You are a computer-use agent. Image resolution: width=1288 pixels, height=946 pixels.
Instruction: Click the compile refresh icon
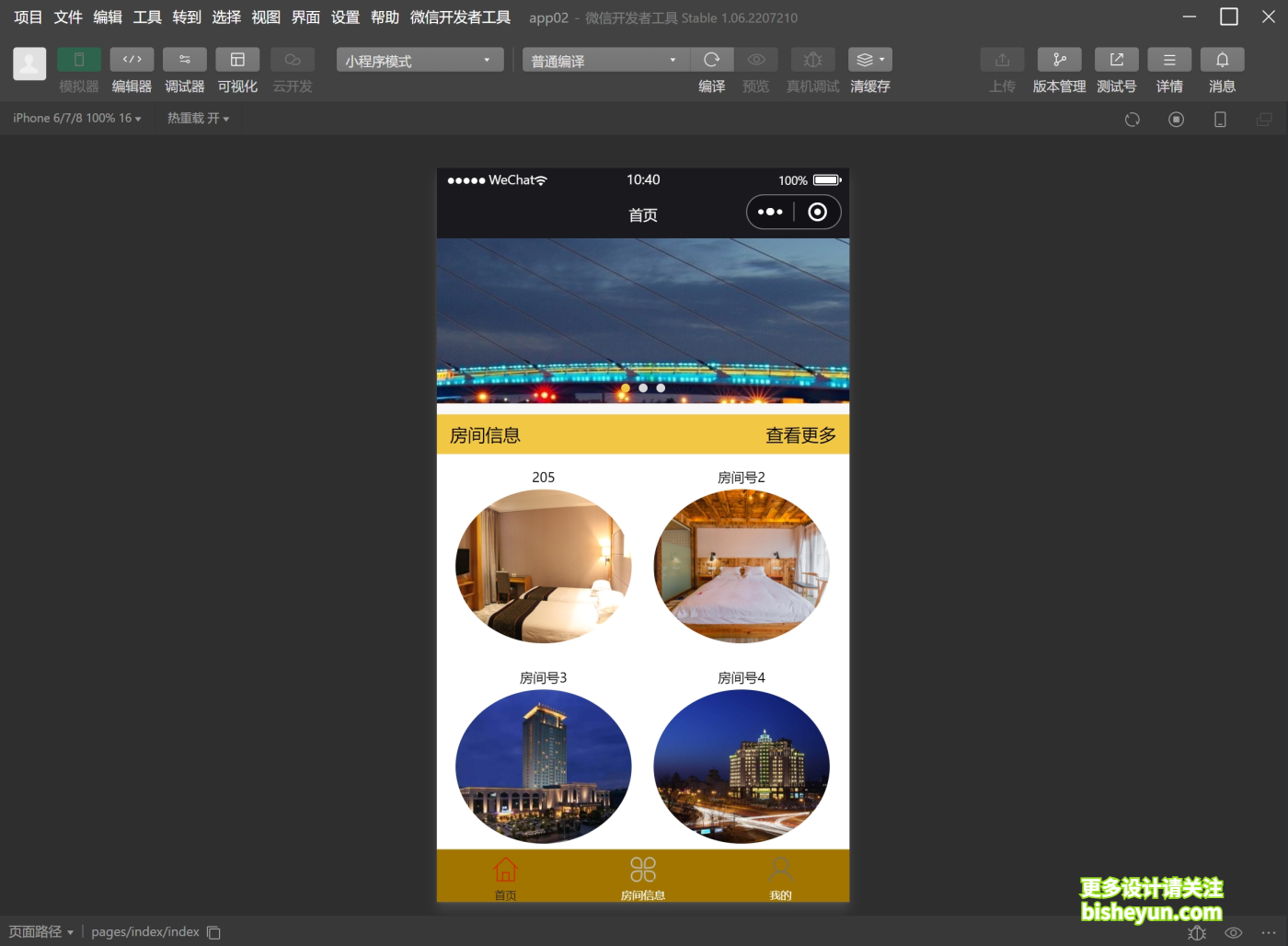[711, 60]
